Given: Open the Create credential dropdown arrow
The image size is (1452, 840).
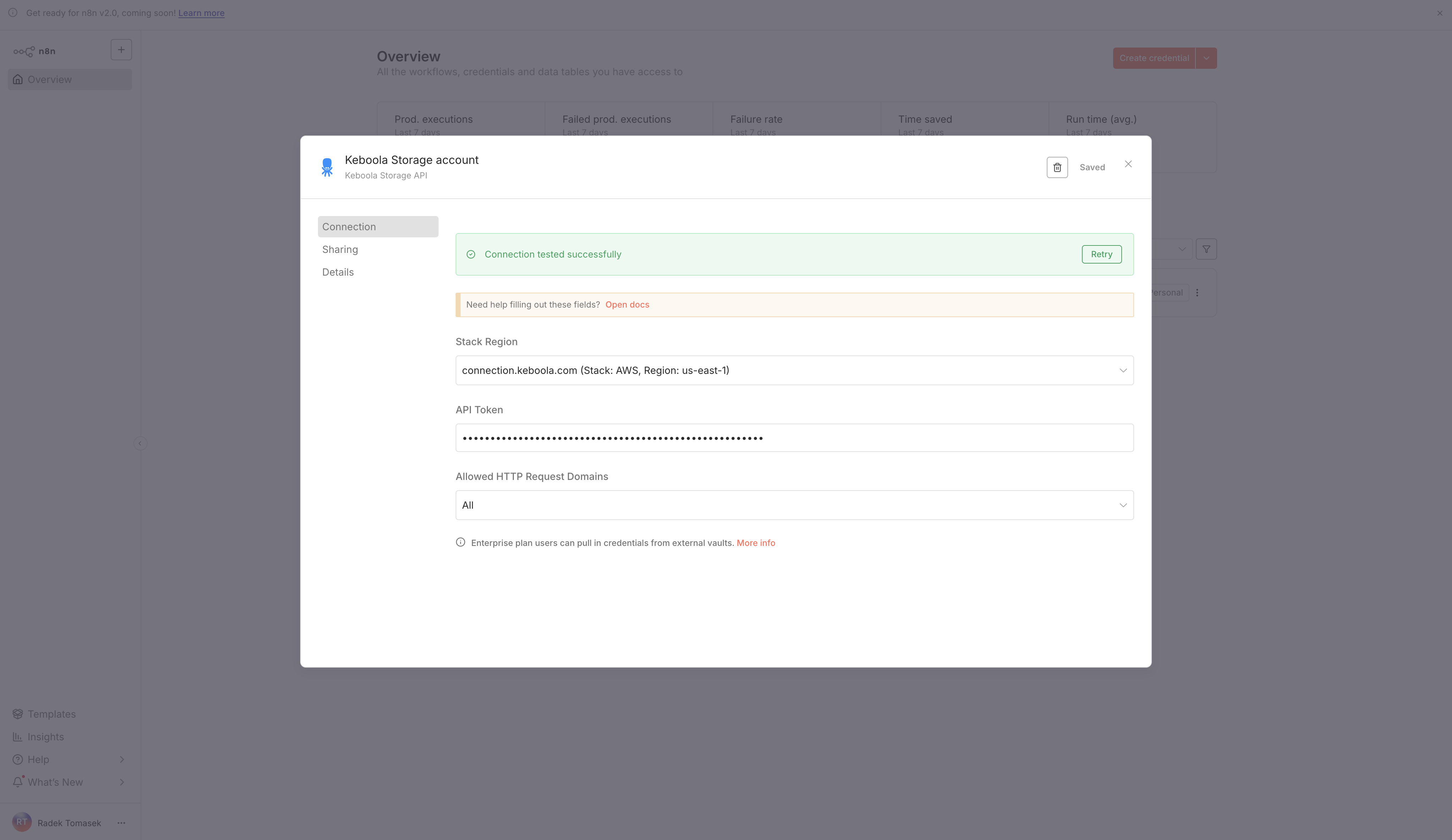Looking at the screenshot, I should pos(1206,57).
